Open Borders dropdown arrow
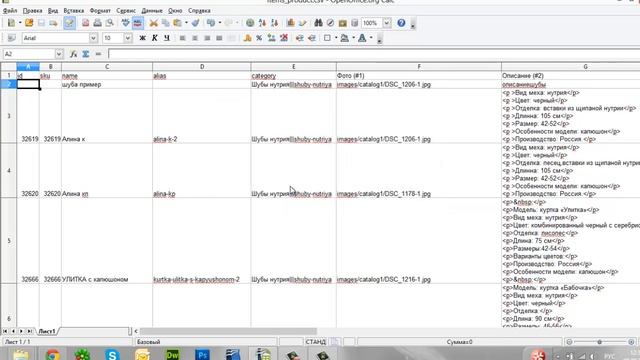 pyautogui.click(x=336, y=38)
